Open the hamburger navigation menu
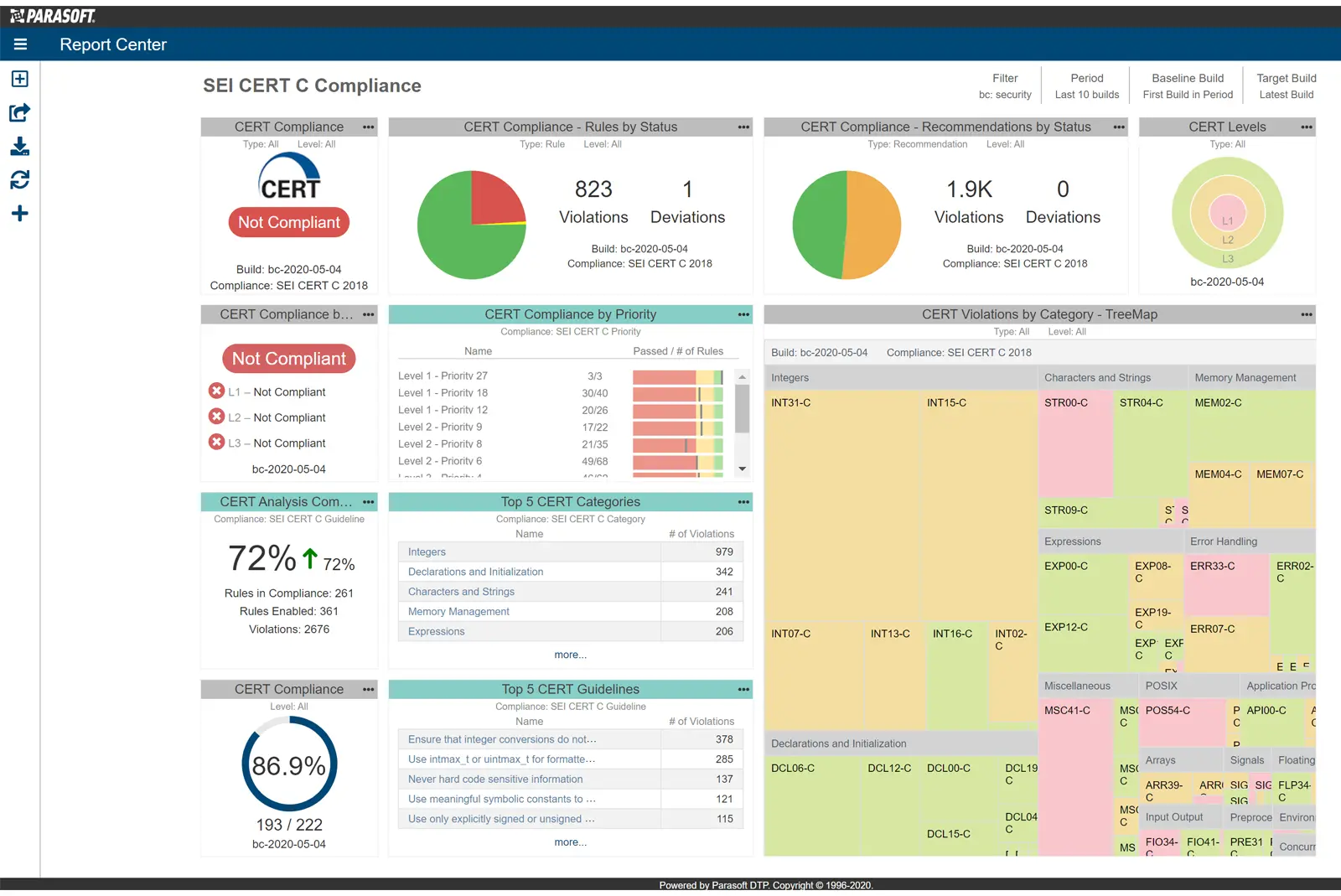This screenshot has width=1341, height=896. coord(20,44)
